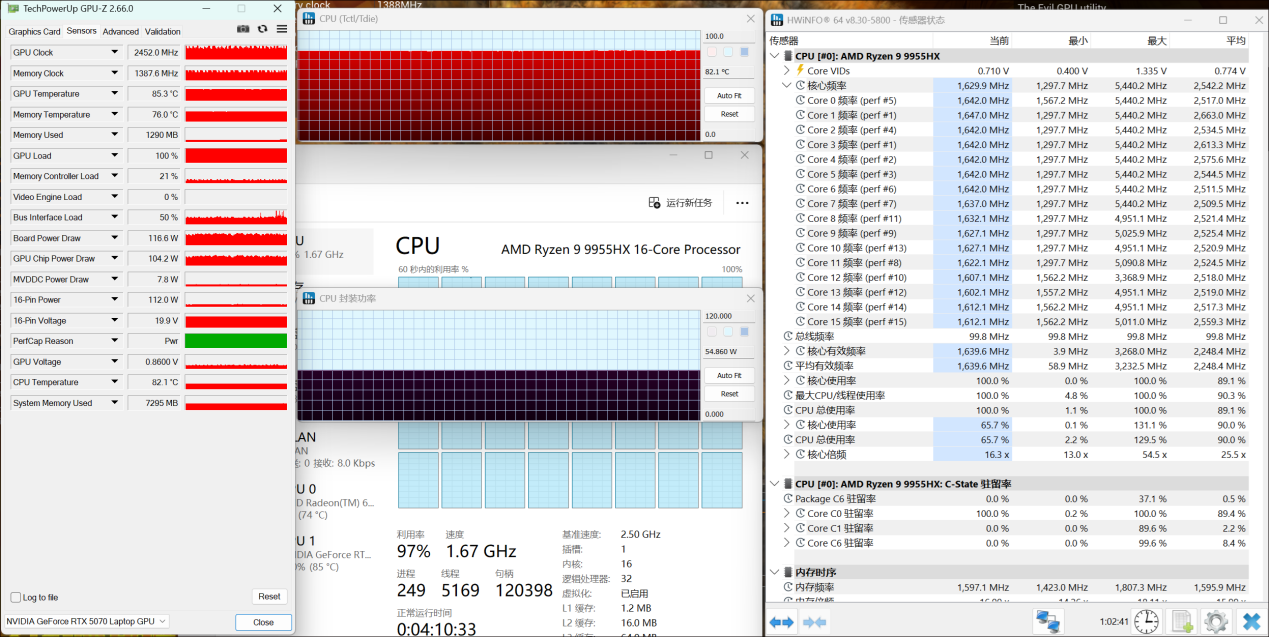Switch to the Graphics Card tab
The height and width of the screenshot is (637, 1269).
(35, 32)
